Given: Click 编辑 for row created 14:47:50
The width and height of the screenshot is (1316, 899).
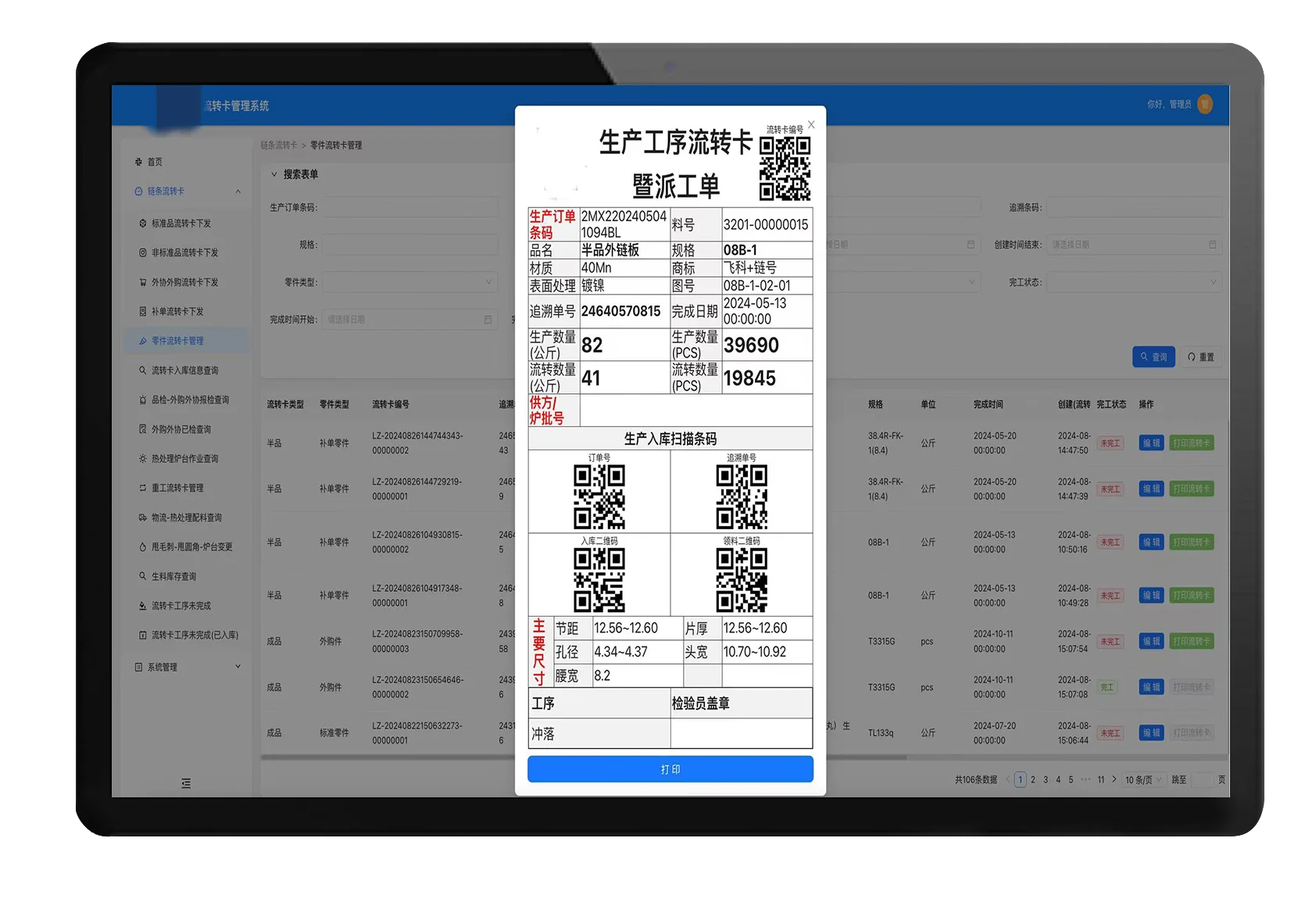Looking at the screenshot, I should coord(1151,443).
